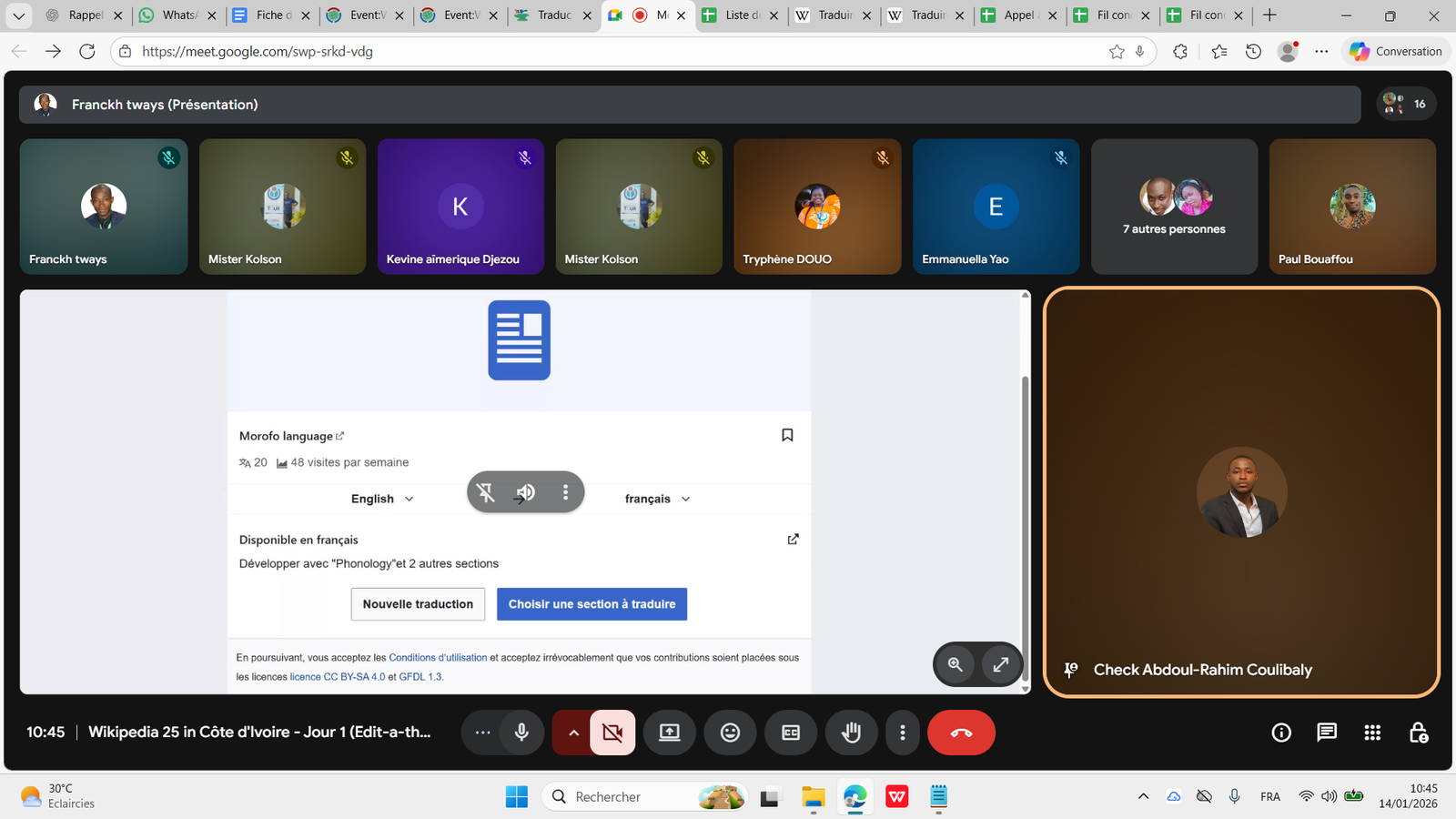Image resolution: width=1456 pixels, height=819 pixels.
Task: Switch to the Liste browser tab
Action: (741, 15)
